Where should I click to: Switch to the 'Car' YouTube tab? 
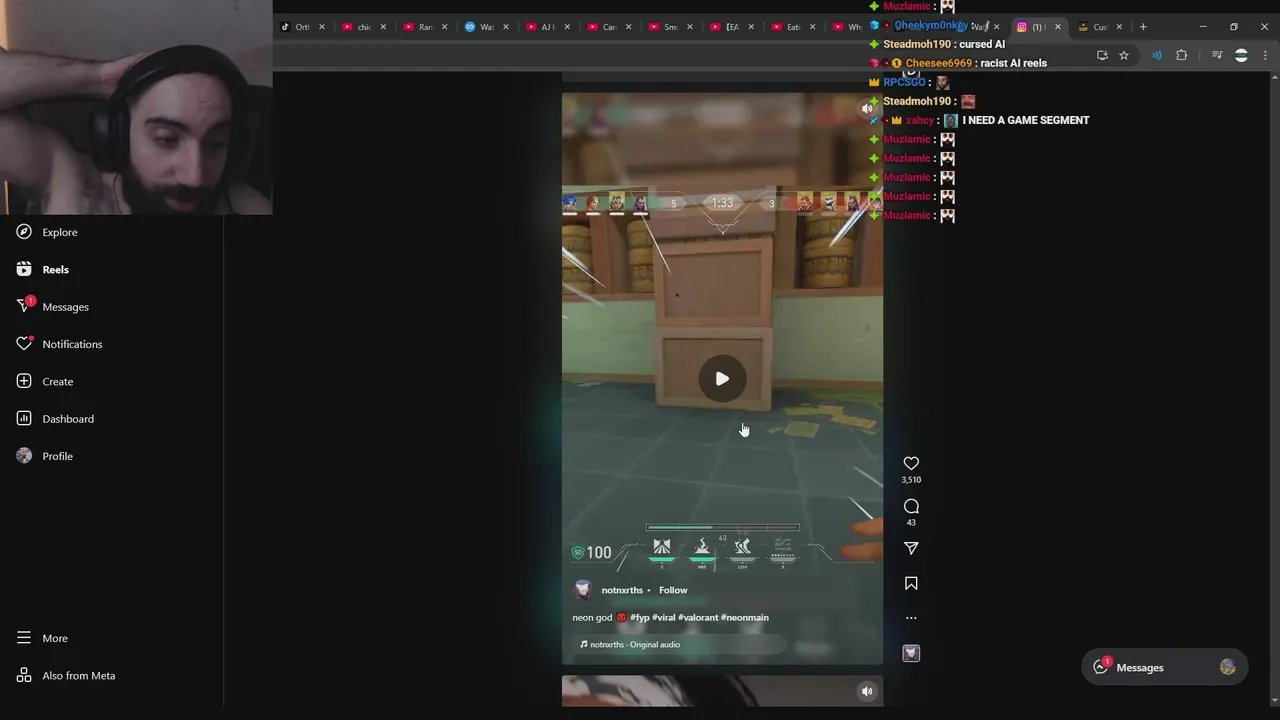pos(608,27)
